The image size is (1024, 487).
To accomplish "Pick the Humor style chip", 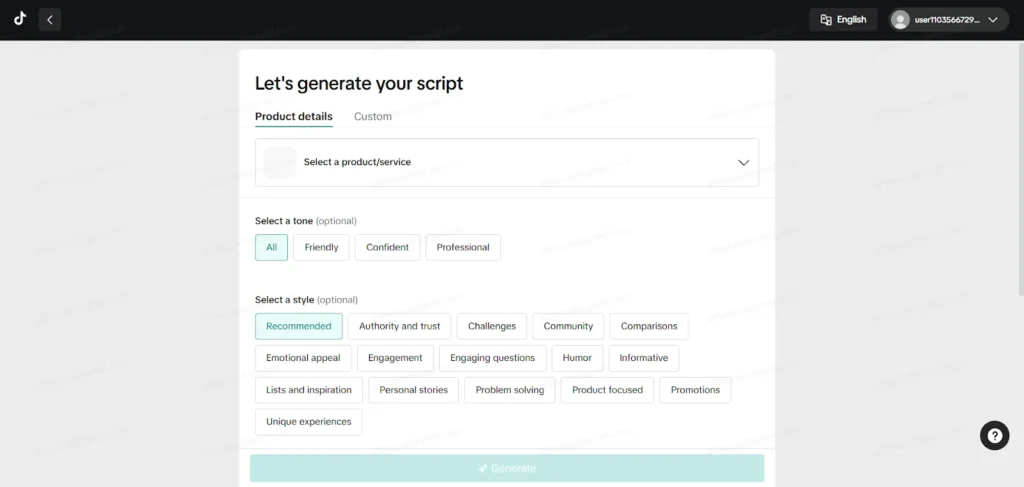I will (577, 358).
